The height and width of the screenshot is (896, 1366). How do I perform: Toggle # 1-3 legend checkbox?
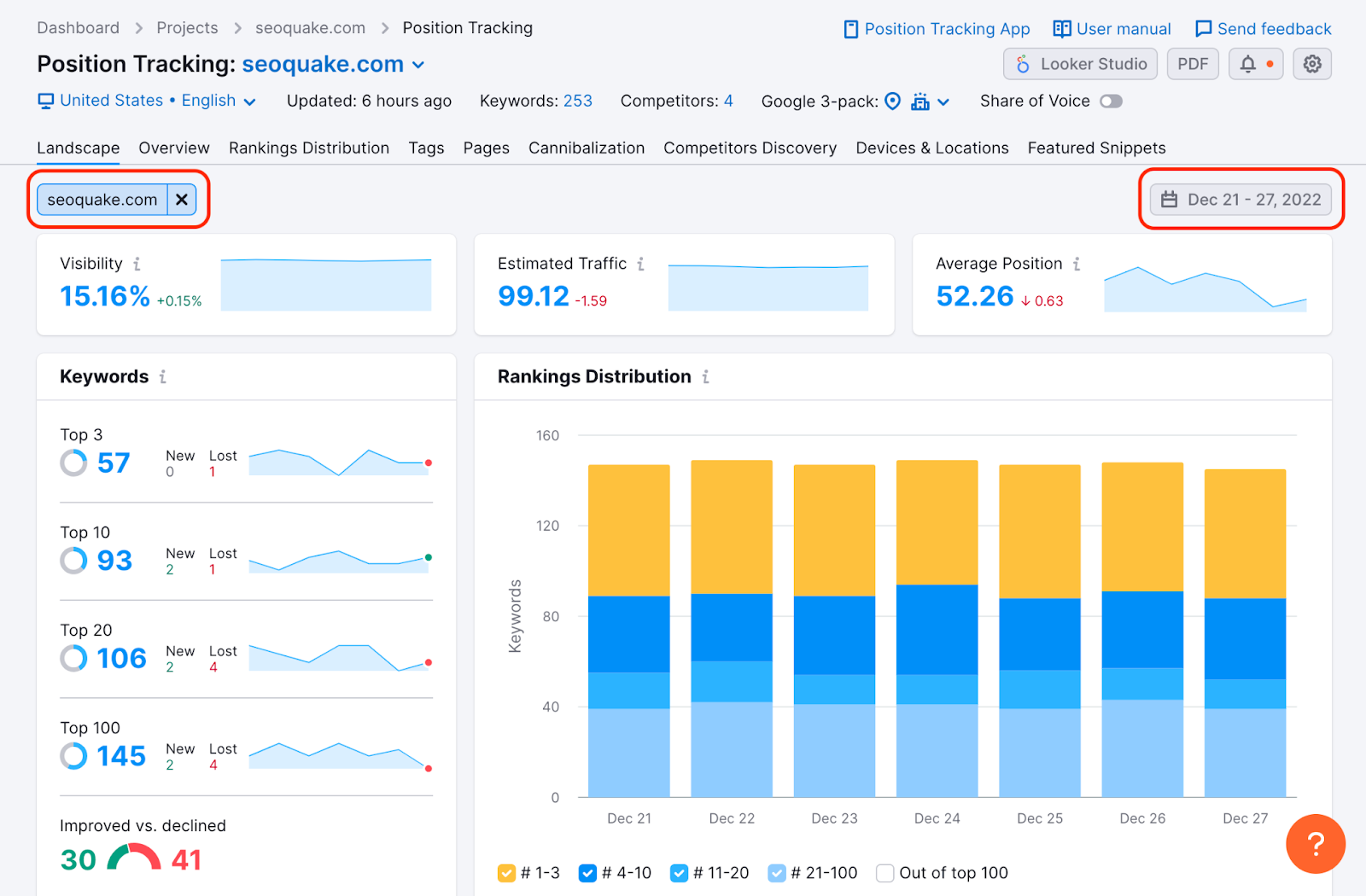coord(506,873)
